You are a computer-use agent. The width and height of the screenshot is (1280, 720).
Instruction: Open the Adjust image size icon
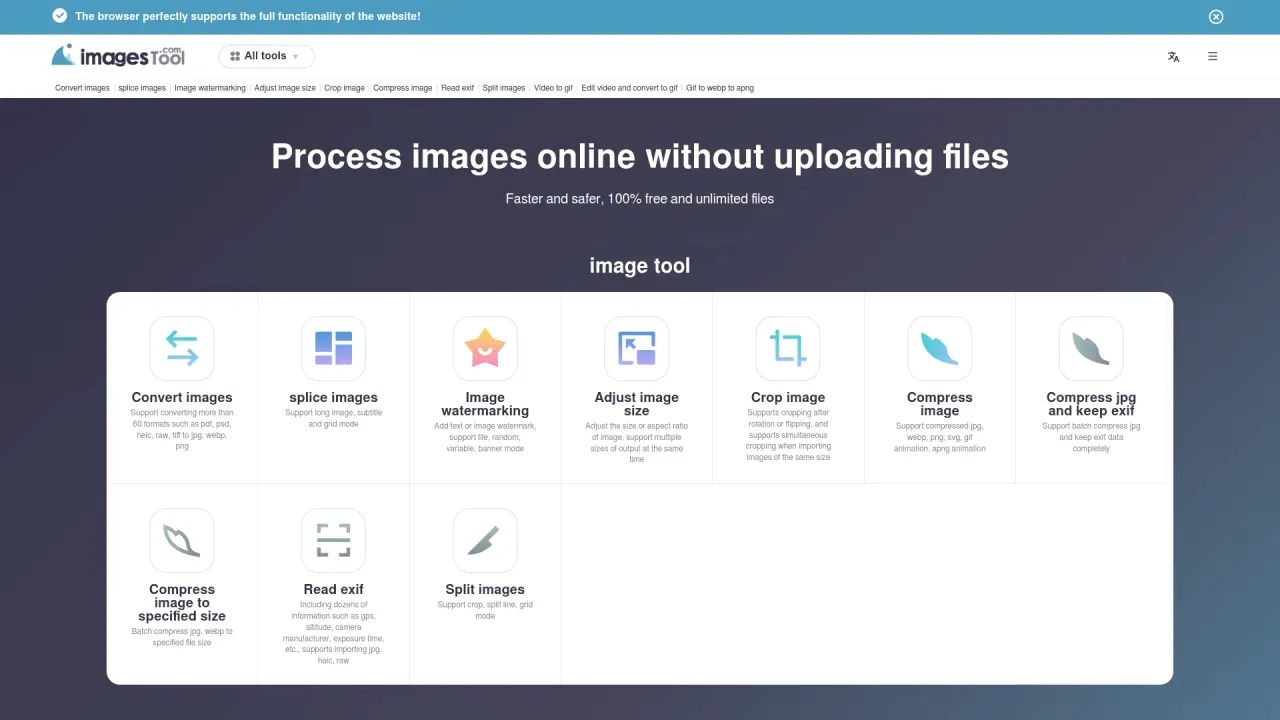(x=637, y=348)
